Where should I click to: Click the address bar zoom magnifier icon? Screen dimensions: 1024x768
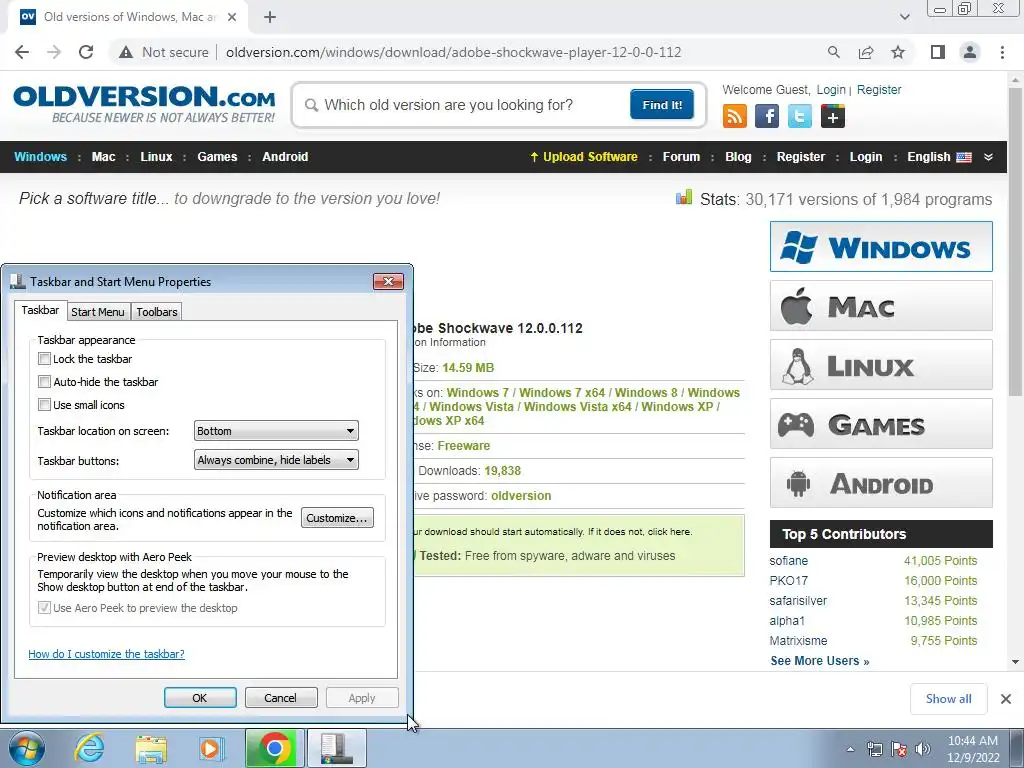point(833,52)
